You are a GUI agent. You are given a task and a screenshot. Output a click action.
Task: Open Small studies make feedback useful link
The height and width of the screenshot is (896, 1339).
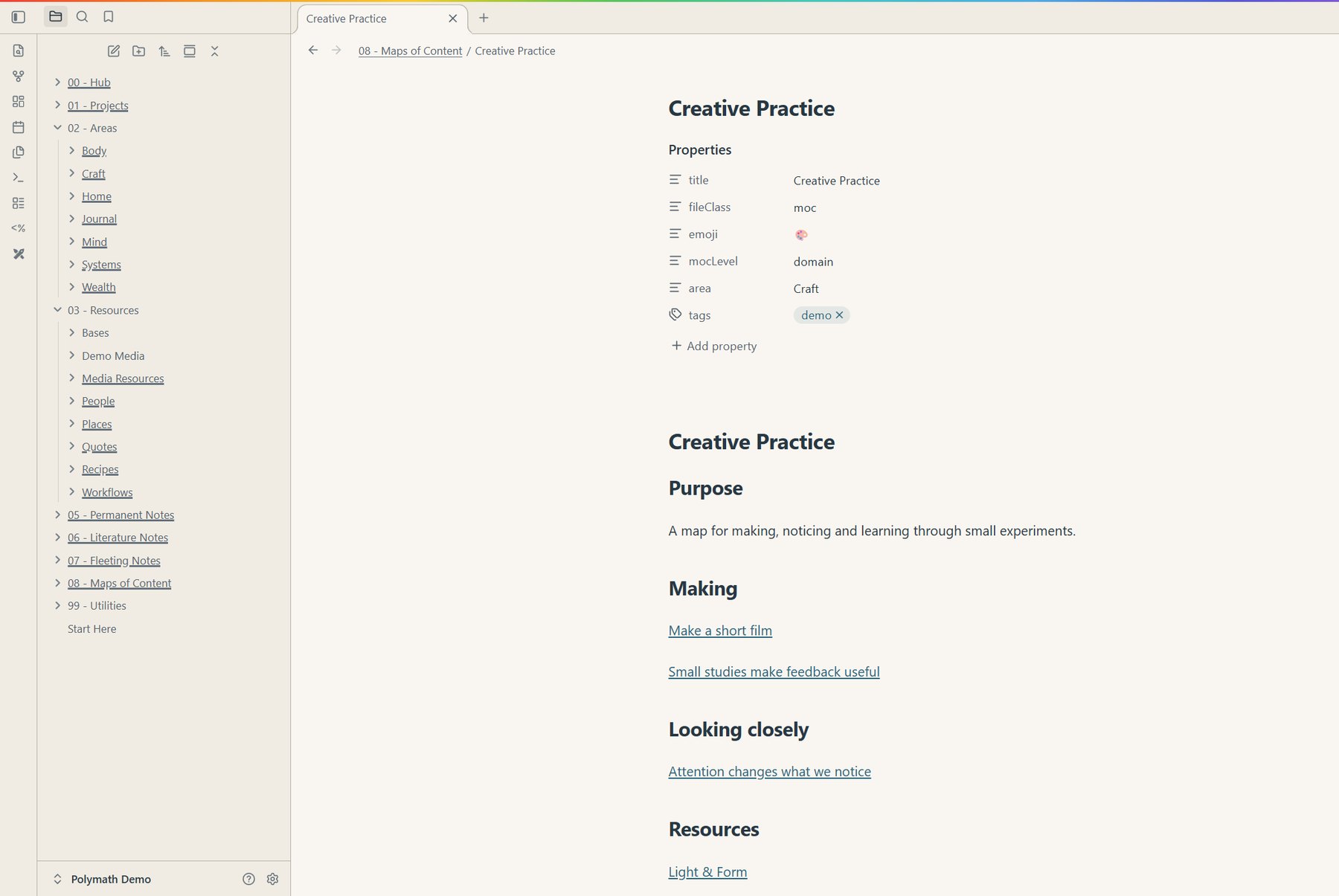[774, 672]
